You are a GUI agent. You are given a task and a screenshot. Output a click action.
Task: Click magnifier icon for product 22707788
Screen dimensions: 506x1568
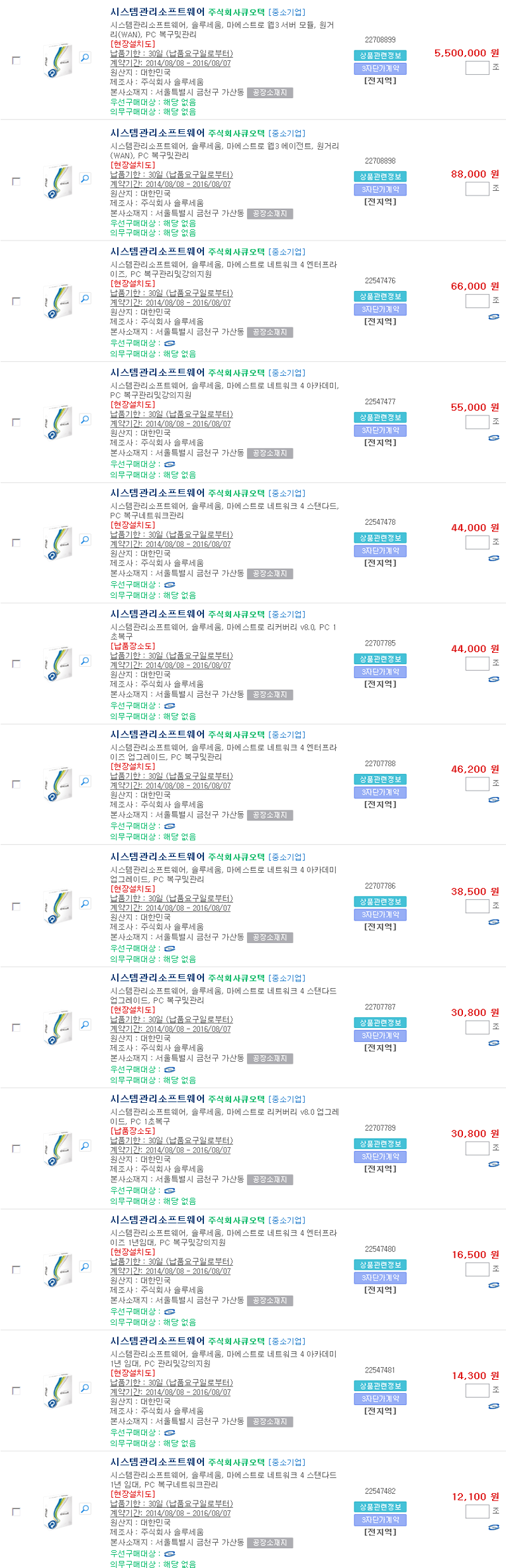click(85, 781)
